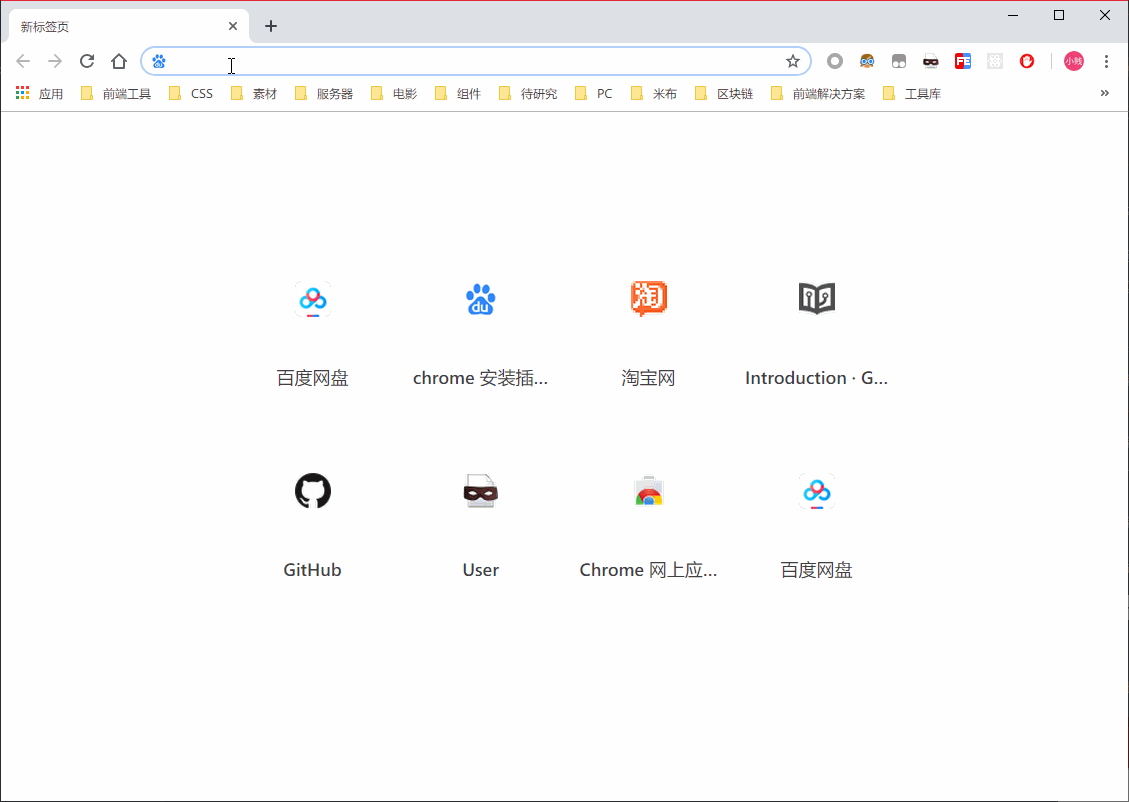Open the CSS bookmark folder
Viewport: 1129px width, 802px height.
tap(194, 92)
